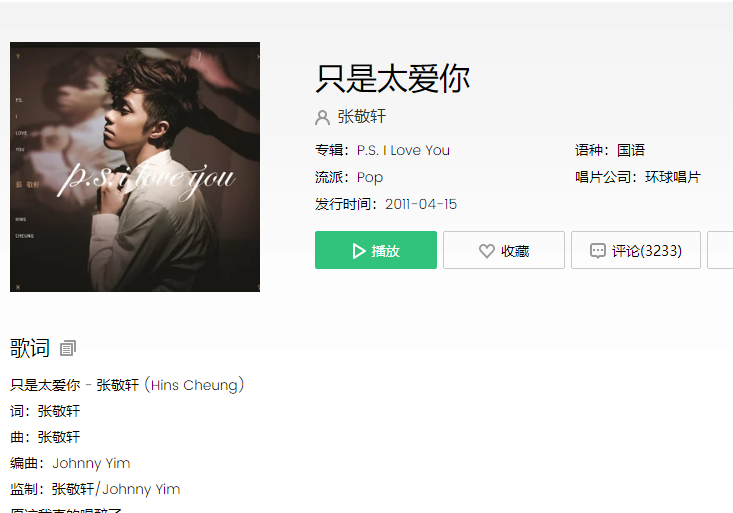Image resolution: width=733 pixels, height=513 pixels.
Task: Click the artist person icon
Action: click(323, 117)
